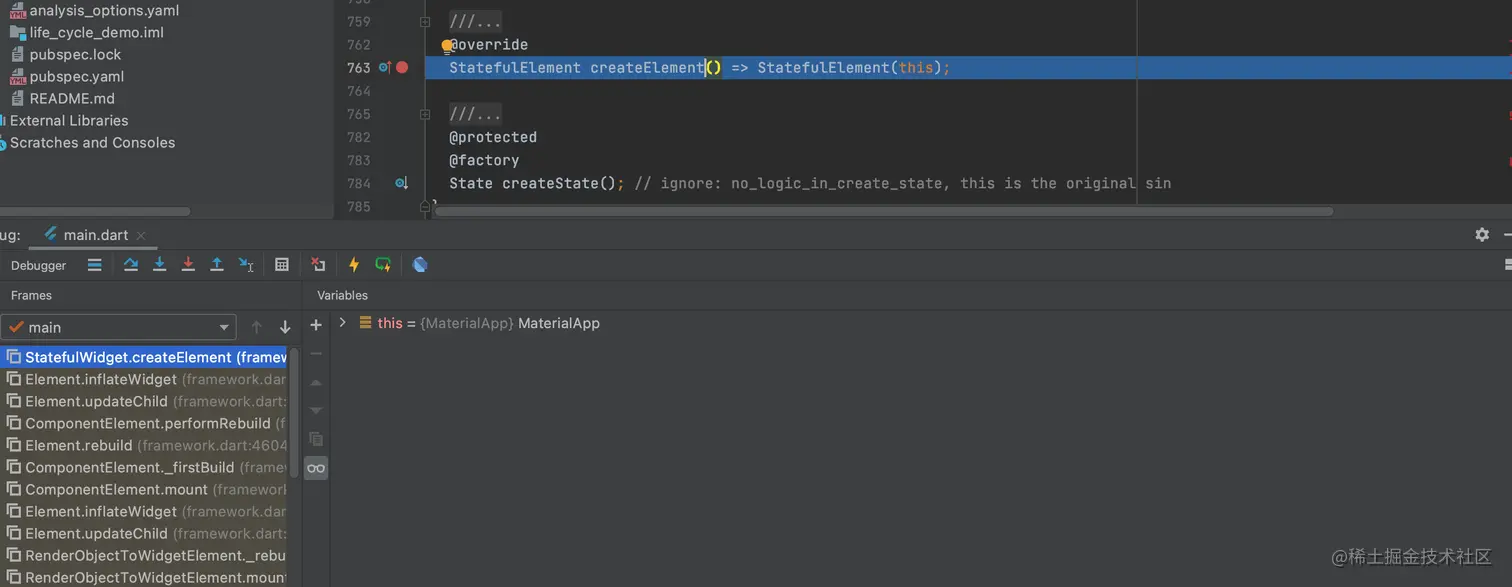Expand the 'this' MaterialApp variable

342,323
